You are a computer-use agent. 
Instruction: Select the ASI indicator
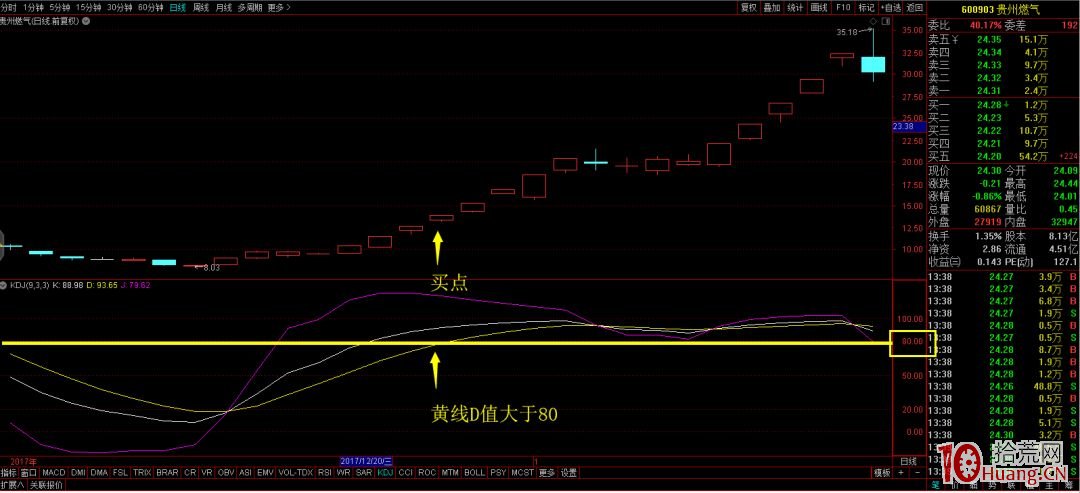[245, 473]
